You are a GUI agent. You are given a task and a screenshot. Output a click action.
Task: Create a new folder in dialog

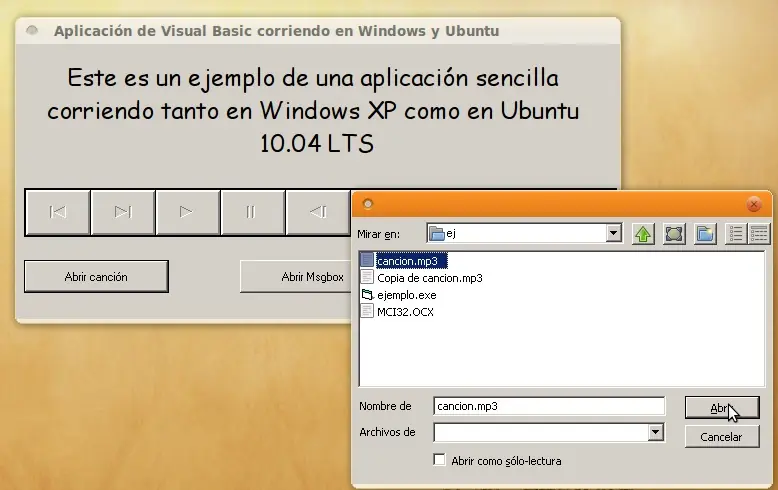(x=705, y=234)
